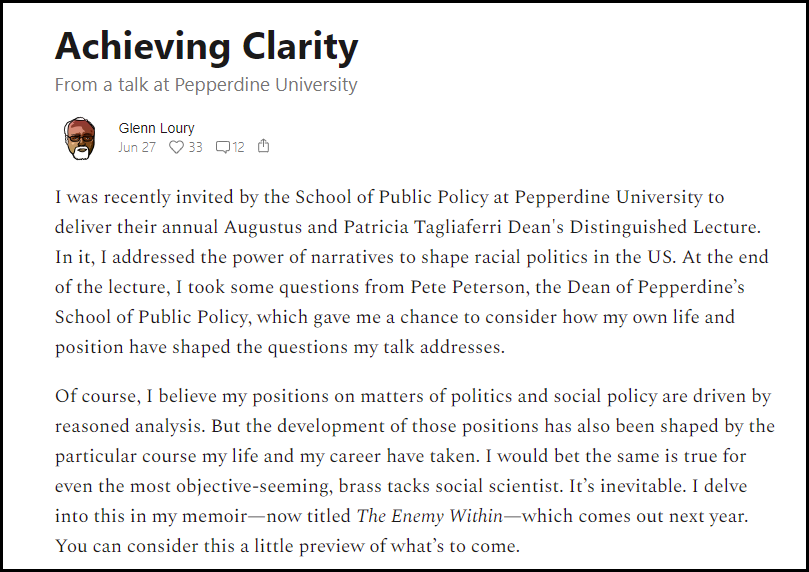
Task: Click the subtitle about Pepperdine University talk
Action: tap(206, 85)
